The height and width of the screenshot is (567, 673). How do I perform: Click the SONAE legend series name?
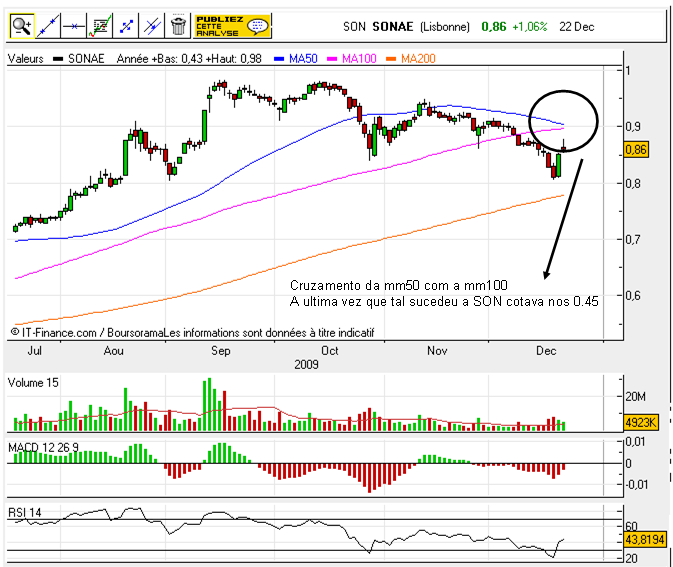[x=86, y=59]
